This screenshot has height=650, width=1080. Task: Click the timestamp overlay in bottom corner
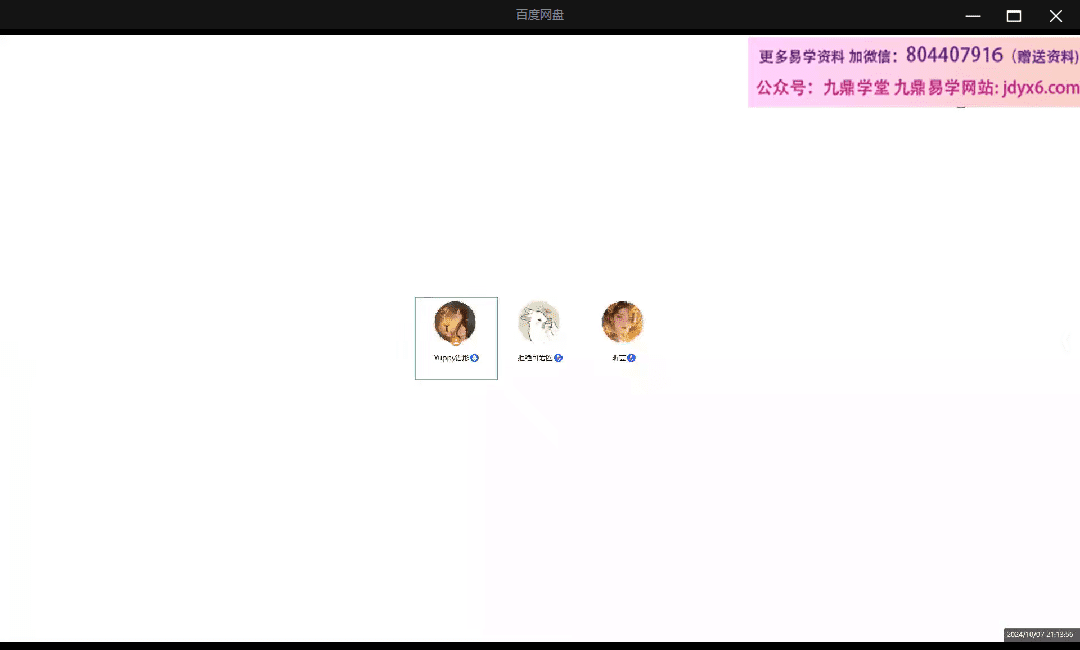(1040, 635)
